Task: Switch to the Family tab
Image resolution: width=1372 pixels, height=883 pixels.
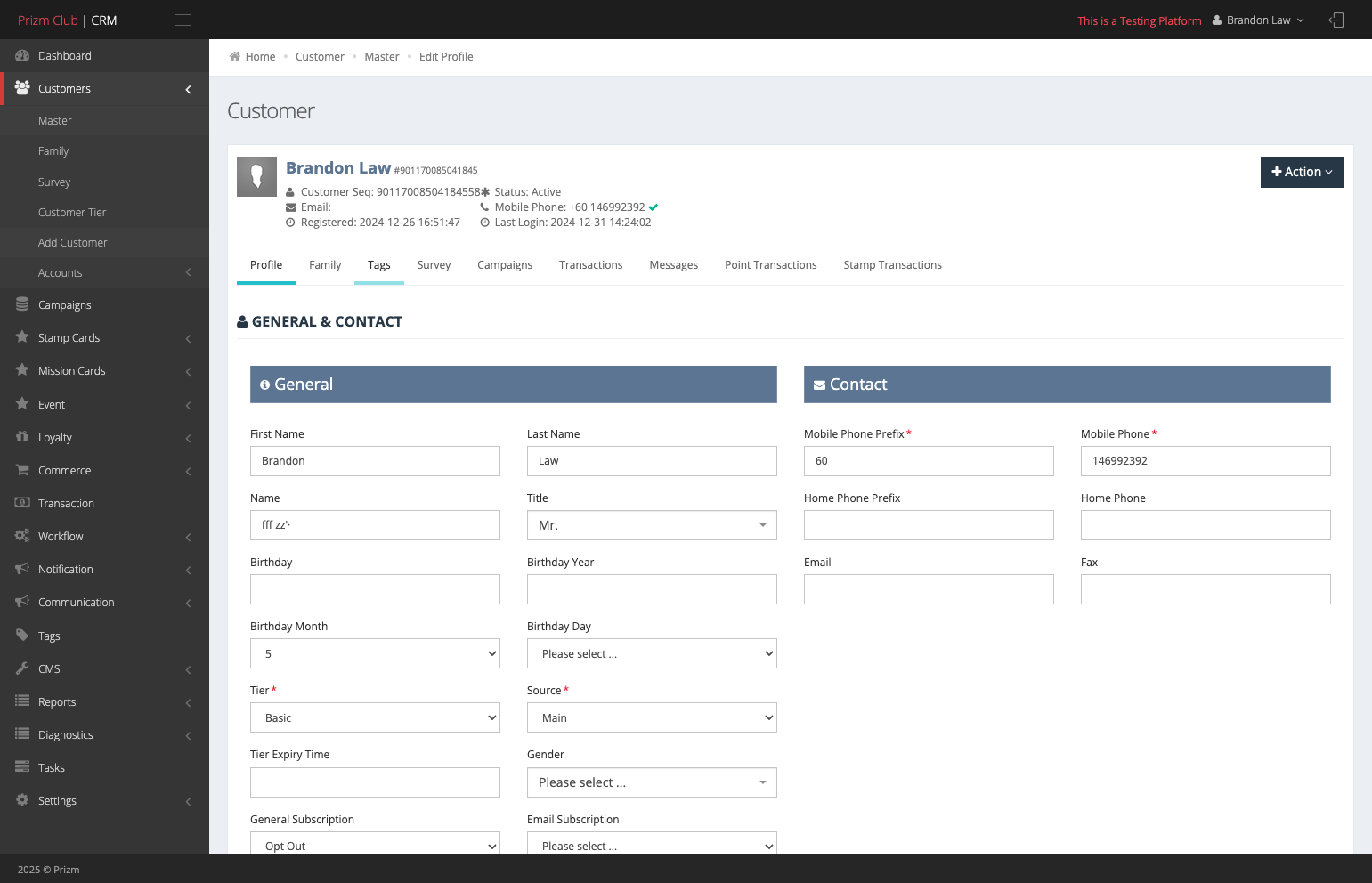Action: point(325,265)
